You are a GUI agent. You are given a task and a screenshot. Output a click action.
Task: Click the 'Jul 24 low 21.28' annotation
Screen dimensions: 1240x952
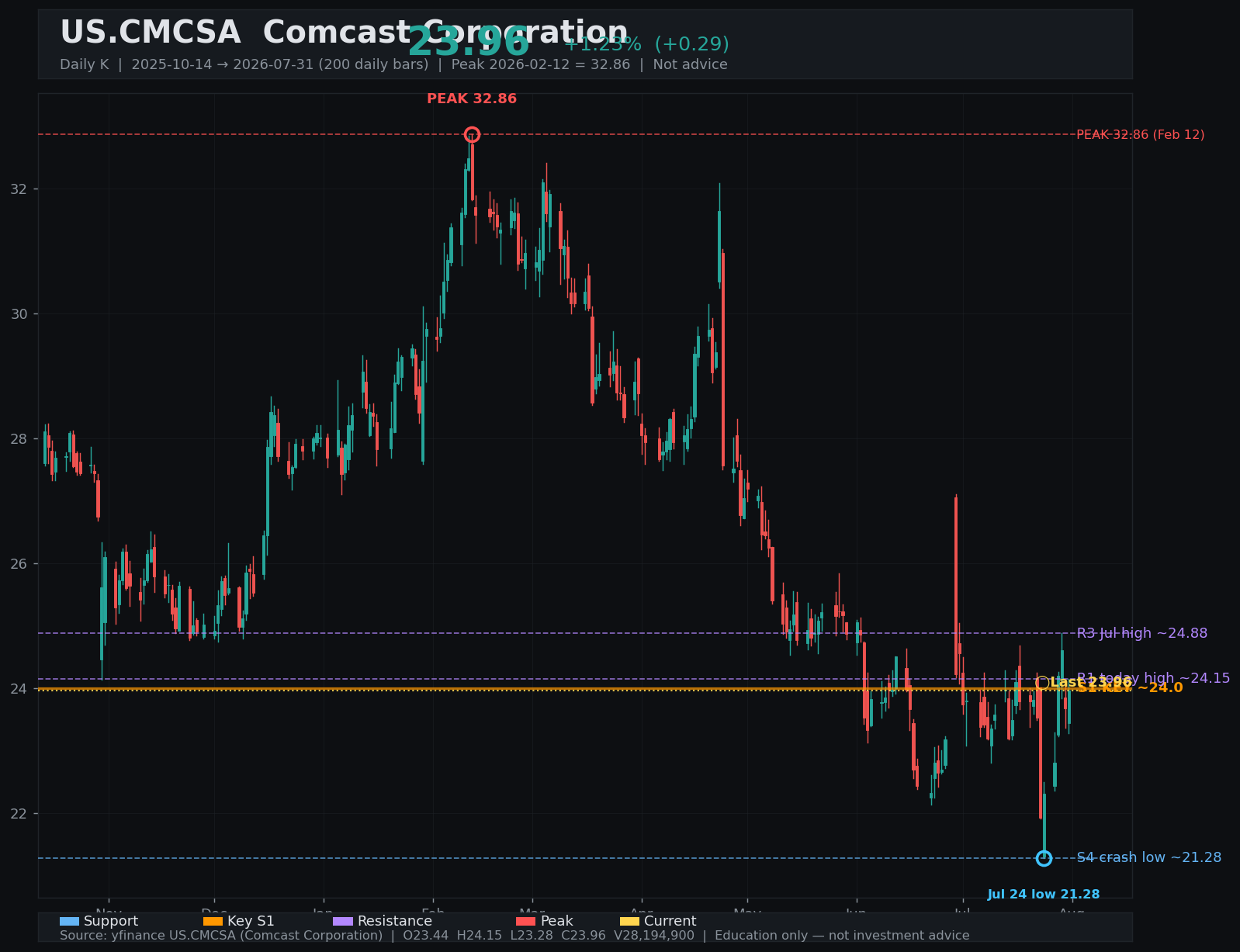click(1044, 895)
